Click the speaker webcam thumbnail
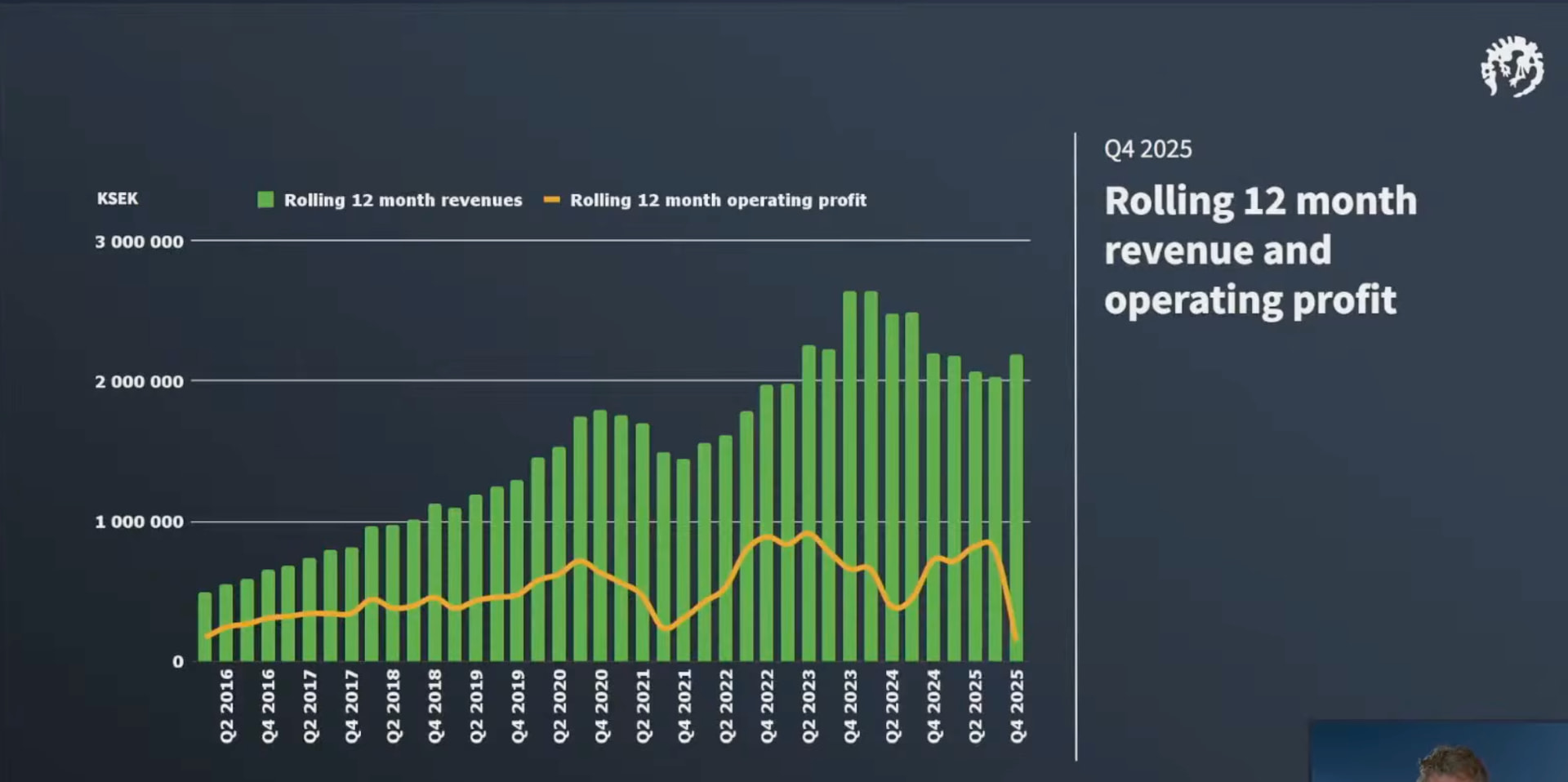This screenshot has width=1568, height=782. tap(1437, 752)
